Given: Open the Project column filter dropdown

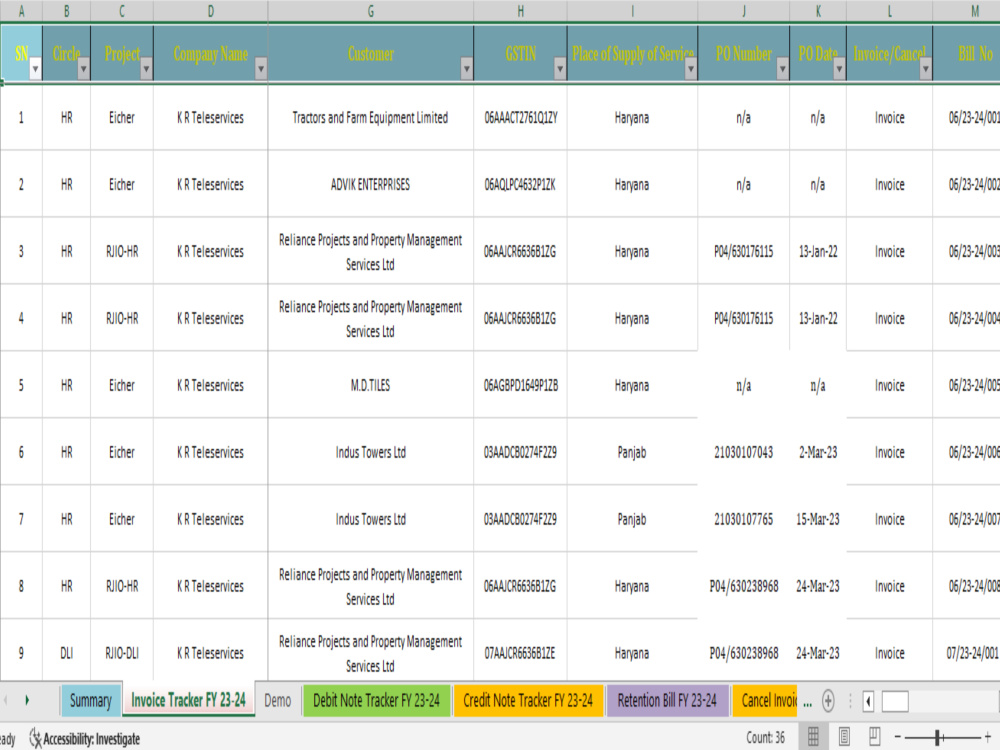Looking at the screenshot, I should pyautogui.click(x=146, y=68).
